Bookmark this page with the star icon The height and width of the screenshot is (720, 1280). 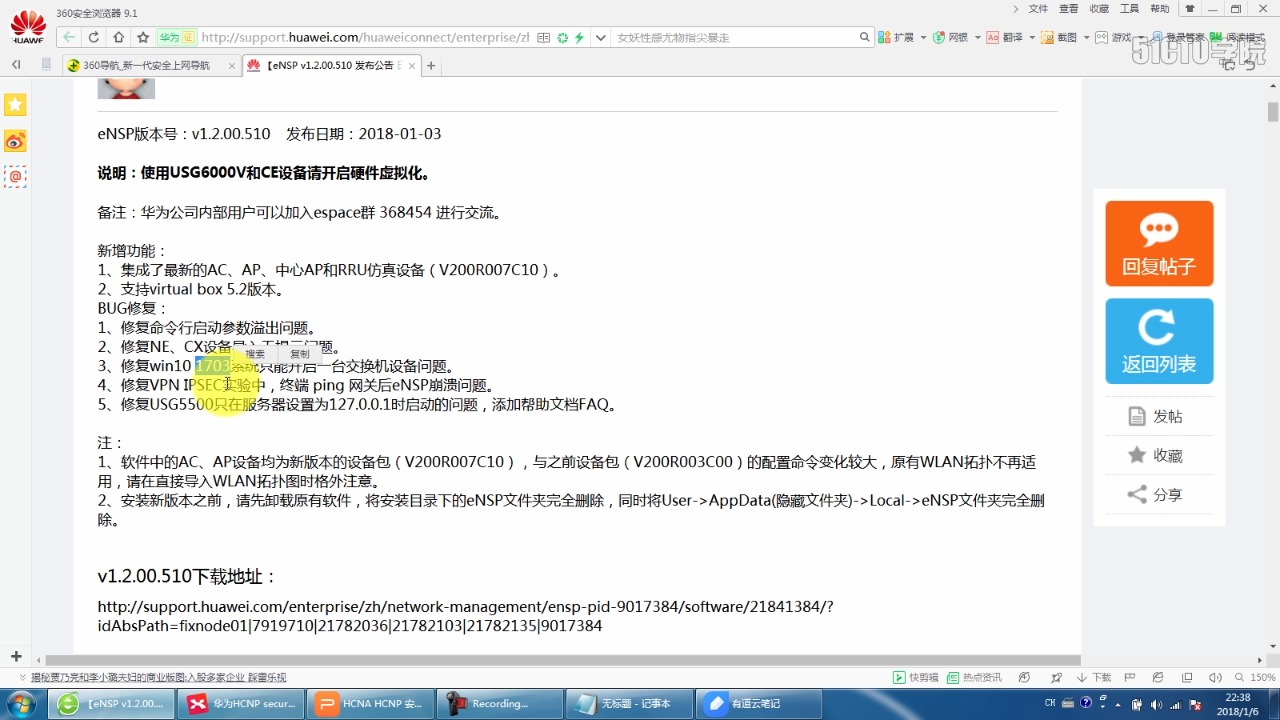pyautogui.click(x=143, y=37)
